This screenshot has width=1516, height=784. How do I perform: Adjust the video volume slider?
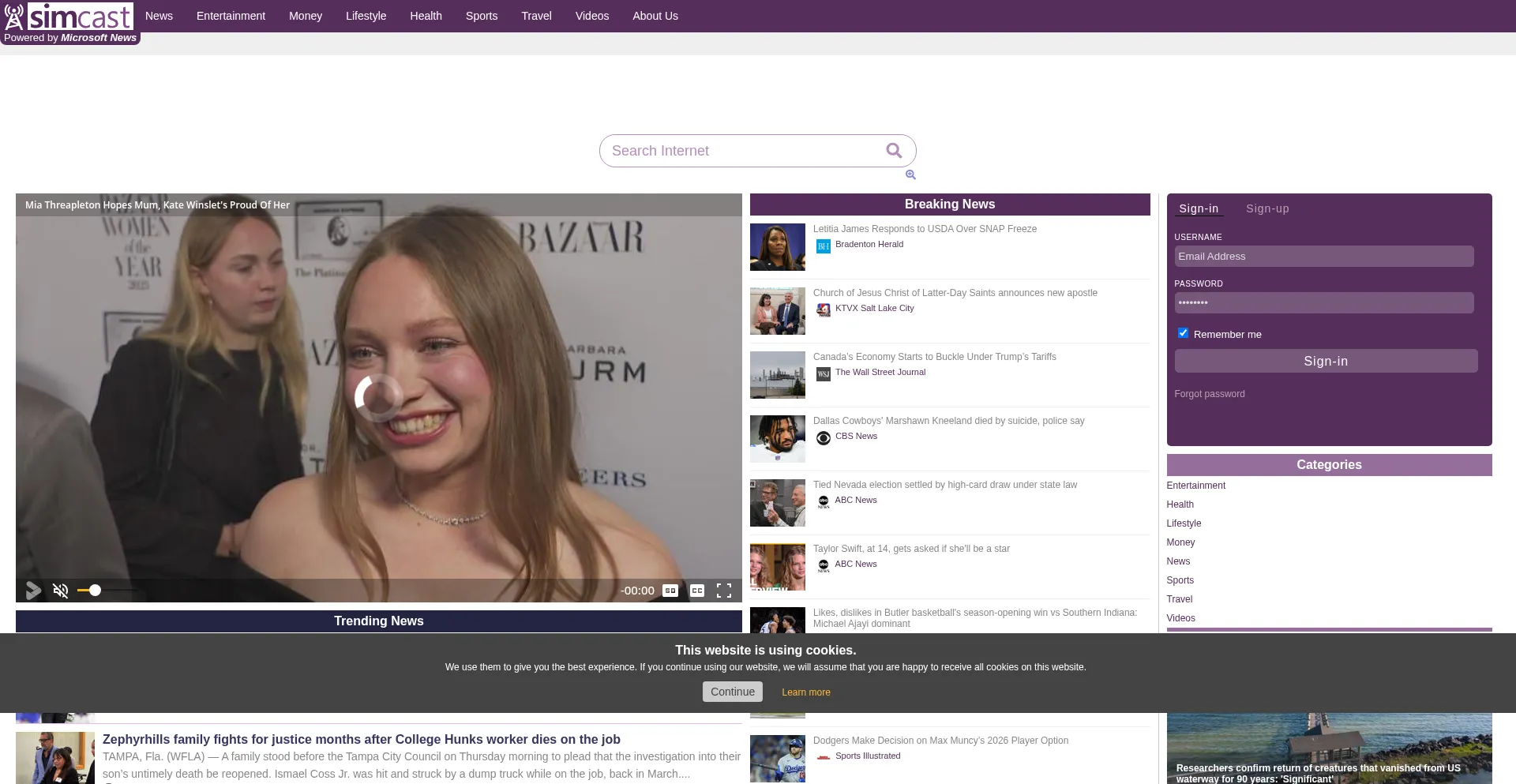tap(96, 591)
